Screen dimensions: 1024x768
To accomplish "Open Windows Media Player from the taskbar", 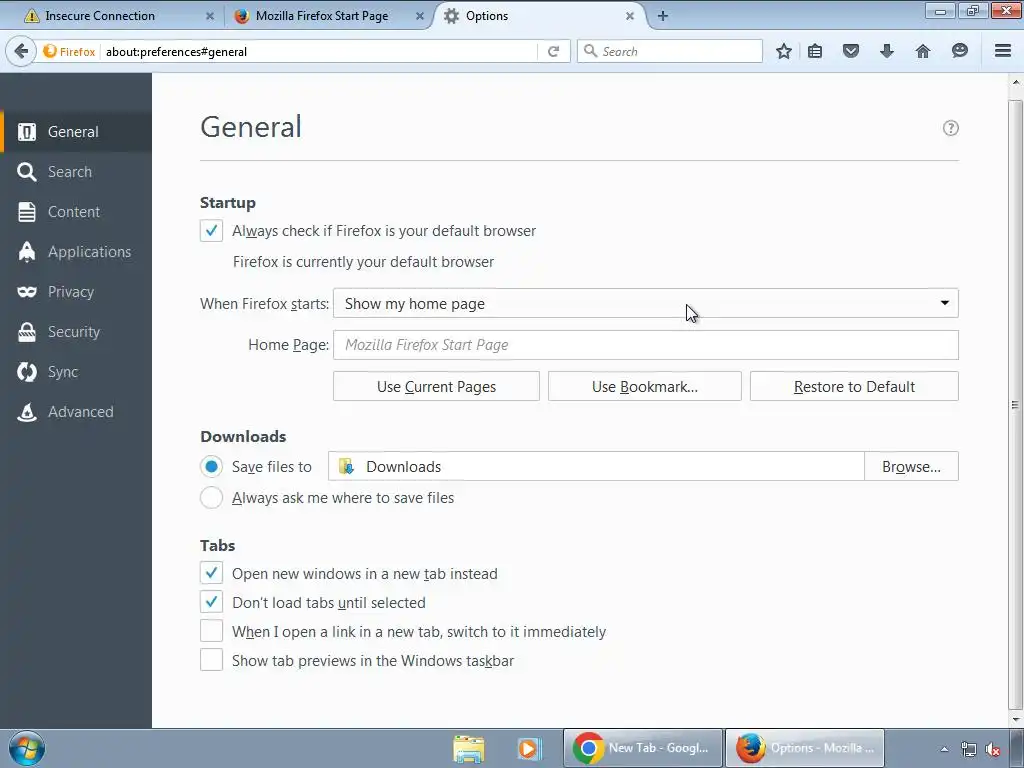I will [x=529, y=748].
